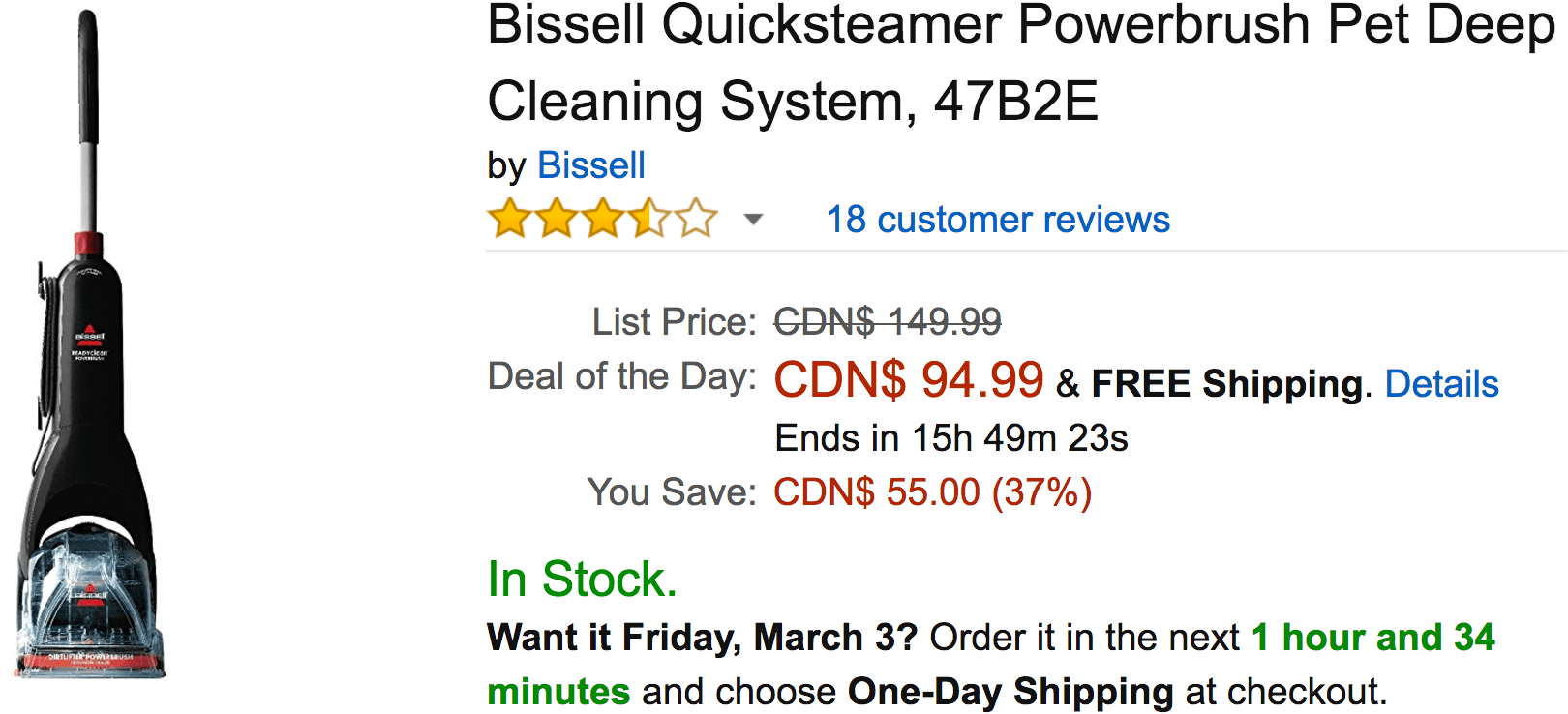1568x714 pixels.
Task: Click the half-filled fourth star
Action: [x=648, y=219]
